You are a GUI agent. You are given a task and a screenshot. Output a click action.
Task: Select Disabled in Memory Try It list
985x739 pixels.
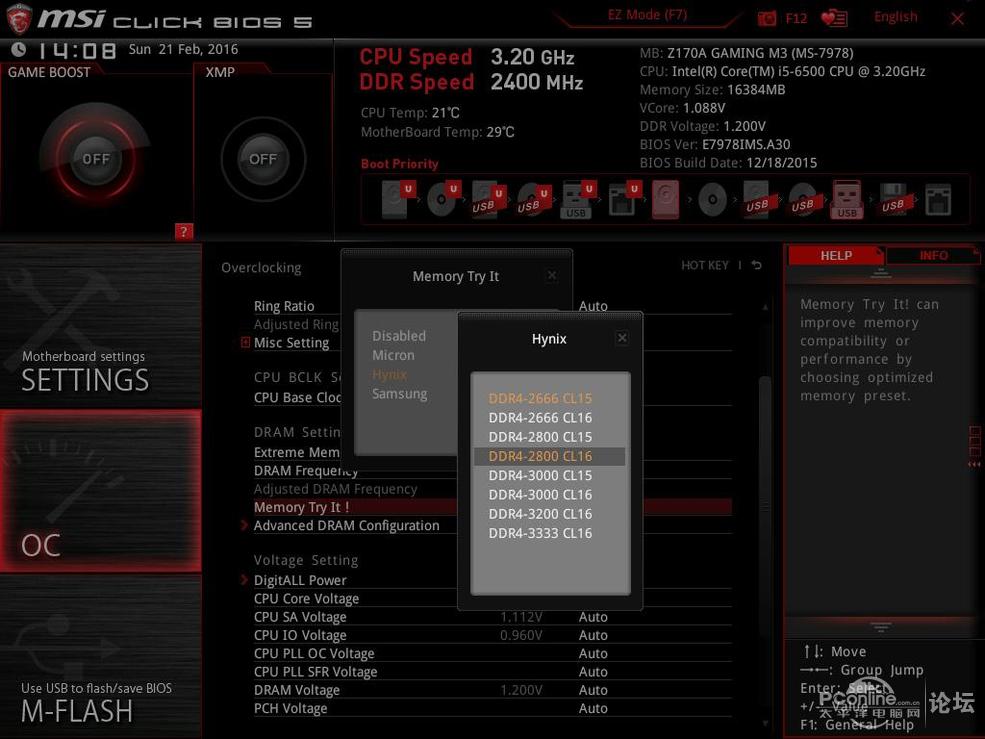click(399, 336)
